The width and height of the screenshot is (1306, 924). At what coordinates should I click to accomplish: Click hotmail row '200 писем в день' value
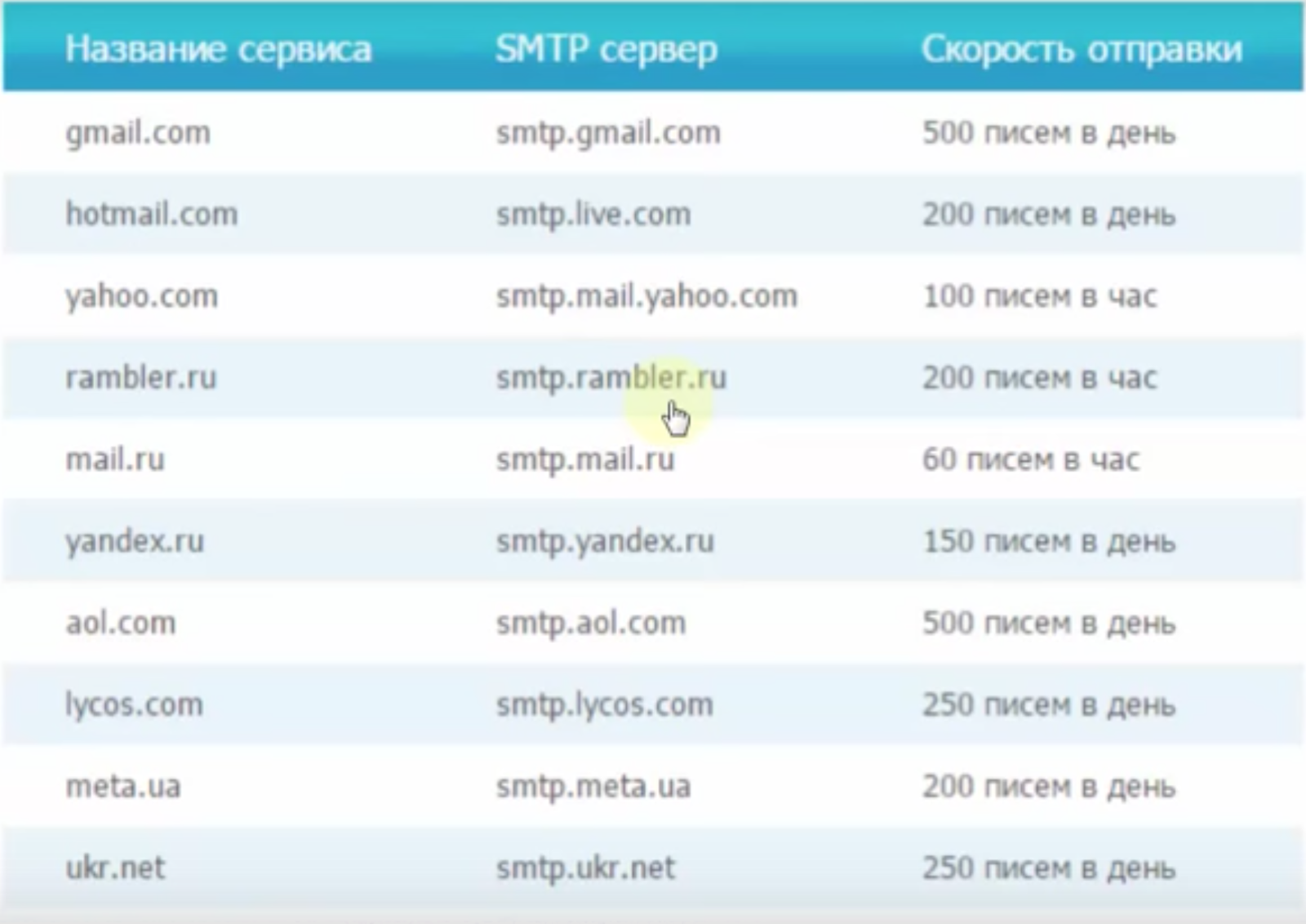coord(1049,215)
